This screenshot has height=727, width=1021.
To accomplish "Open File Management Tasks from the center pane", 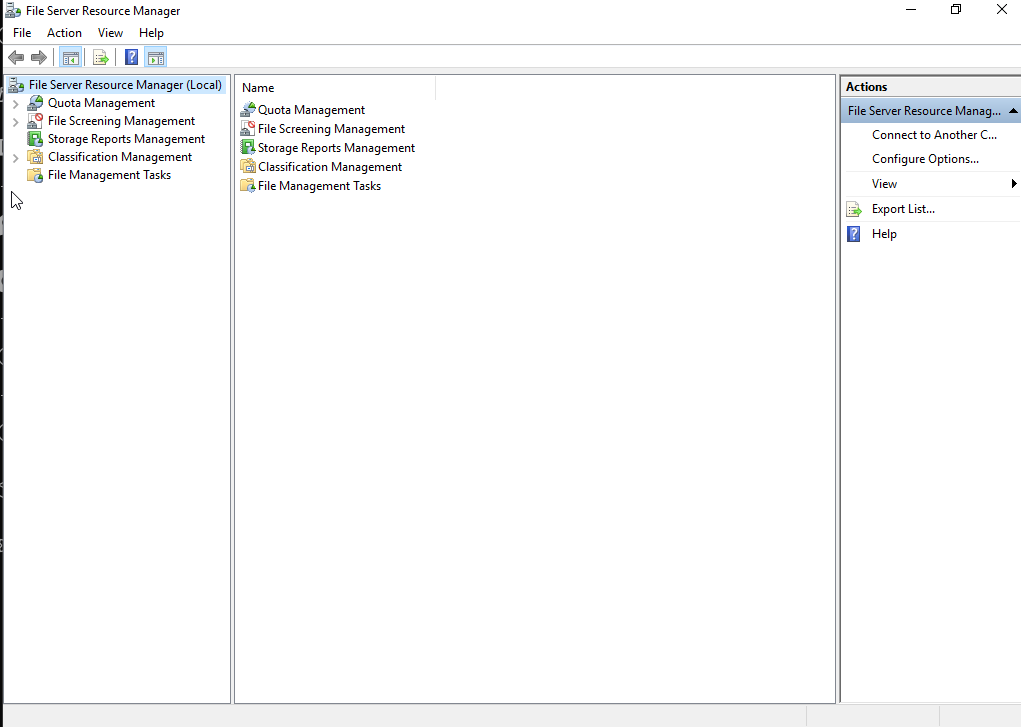I will coord(314,185).
